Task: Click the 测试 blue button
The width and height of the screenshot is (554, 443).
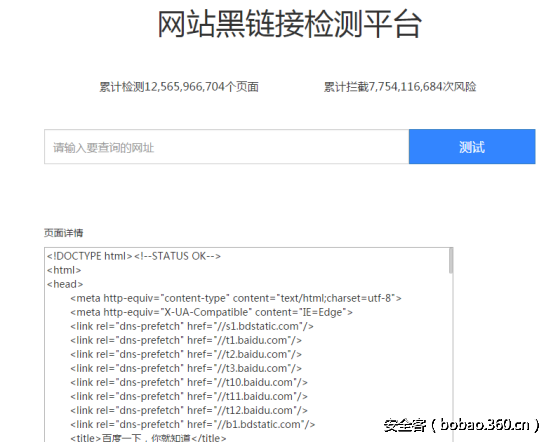Action: point(472,147)
